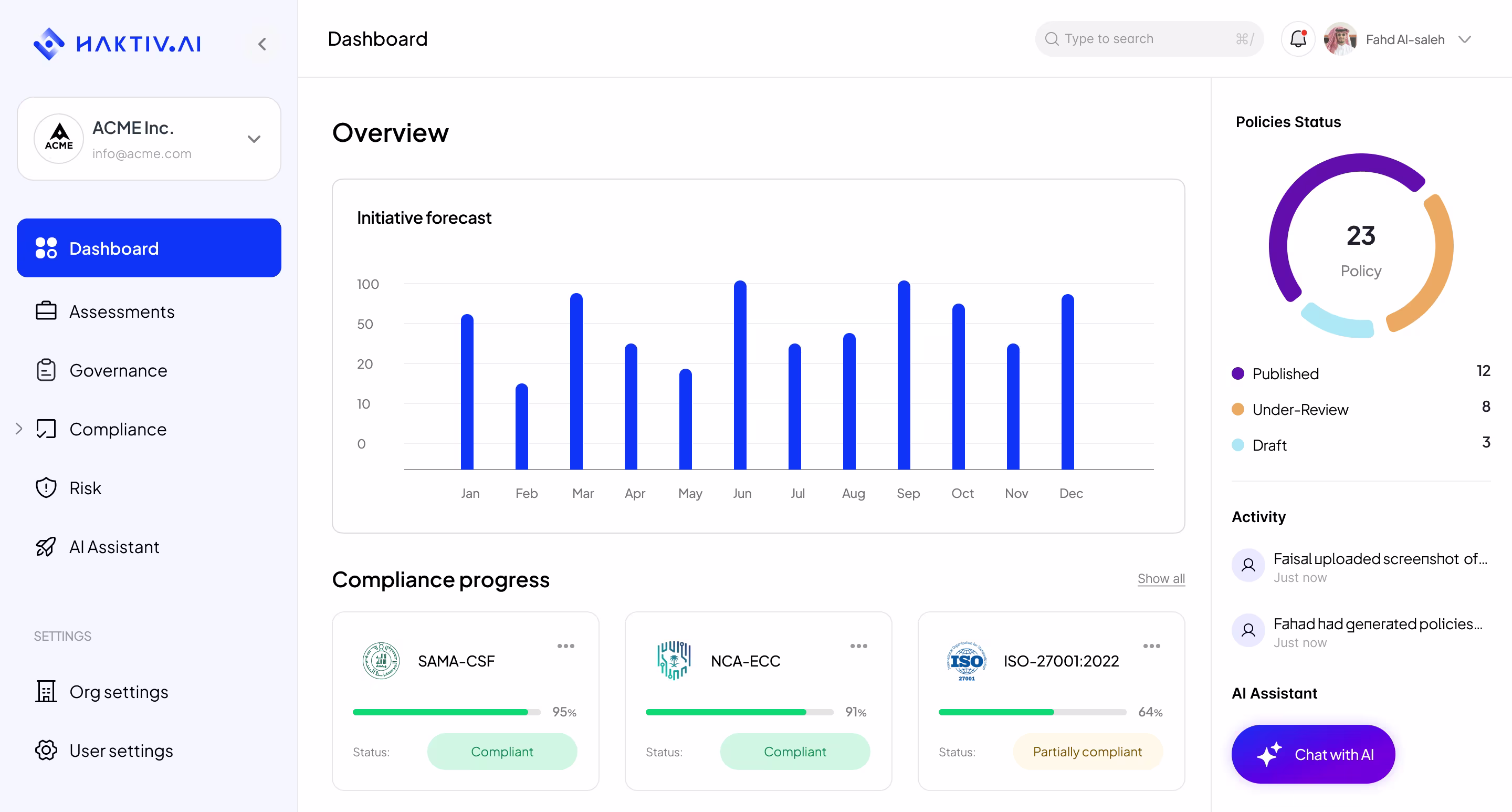Image resolution: width=1512 pixels, height=812 pixels.
Task: Click the notification bell icon
Action: (1298, 39)
